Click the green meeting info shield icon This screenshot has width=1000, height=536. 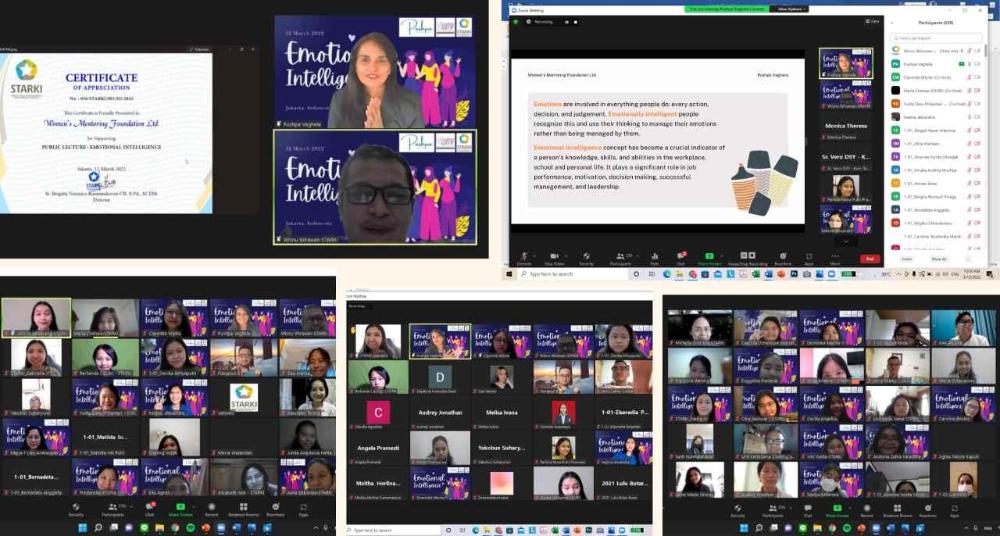click(x=516, y=20)
